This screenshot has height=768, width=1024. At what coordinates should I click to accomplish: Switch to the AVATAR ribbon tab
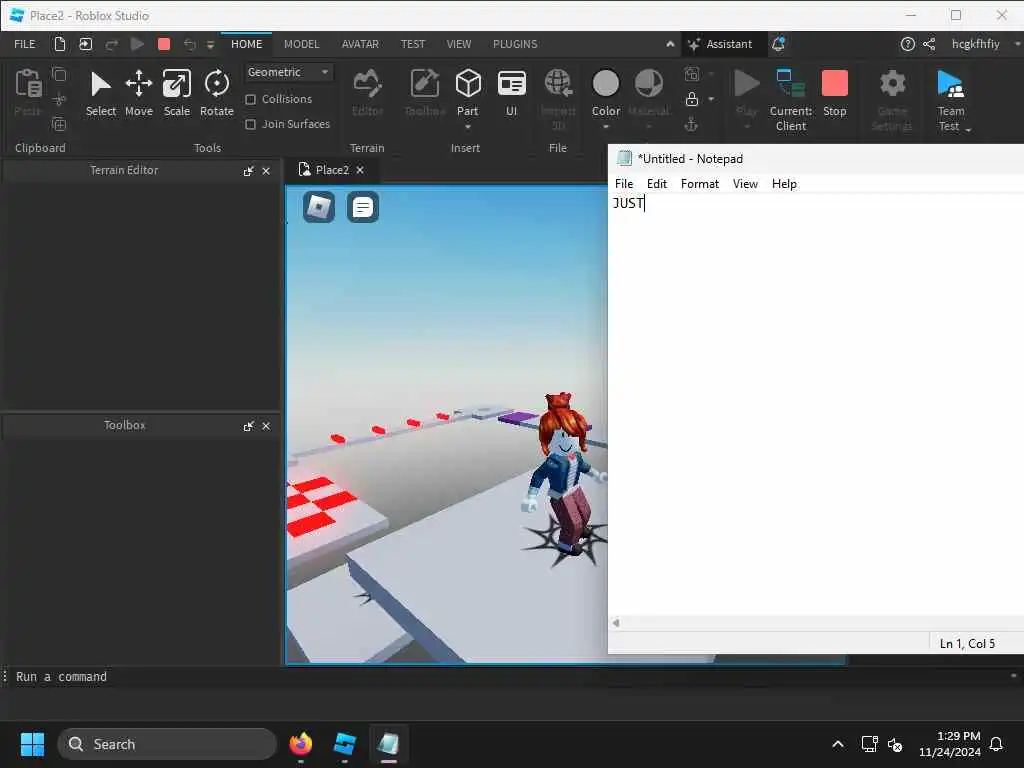pos(360,44)
